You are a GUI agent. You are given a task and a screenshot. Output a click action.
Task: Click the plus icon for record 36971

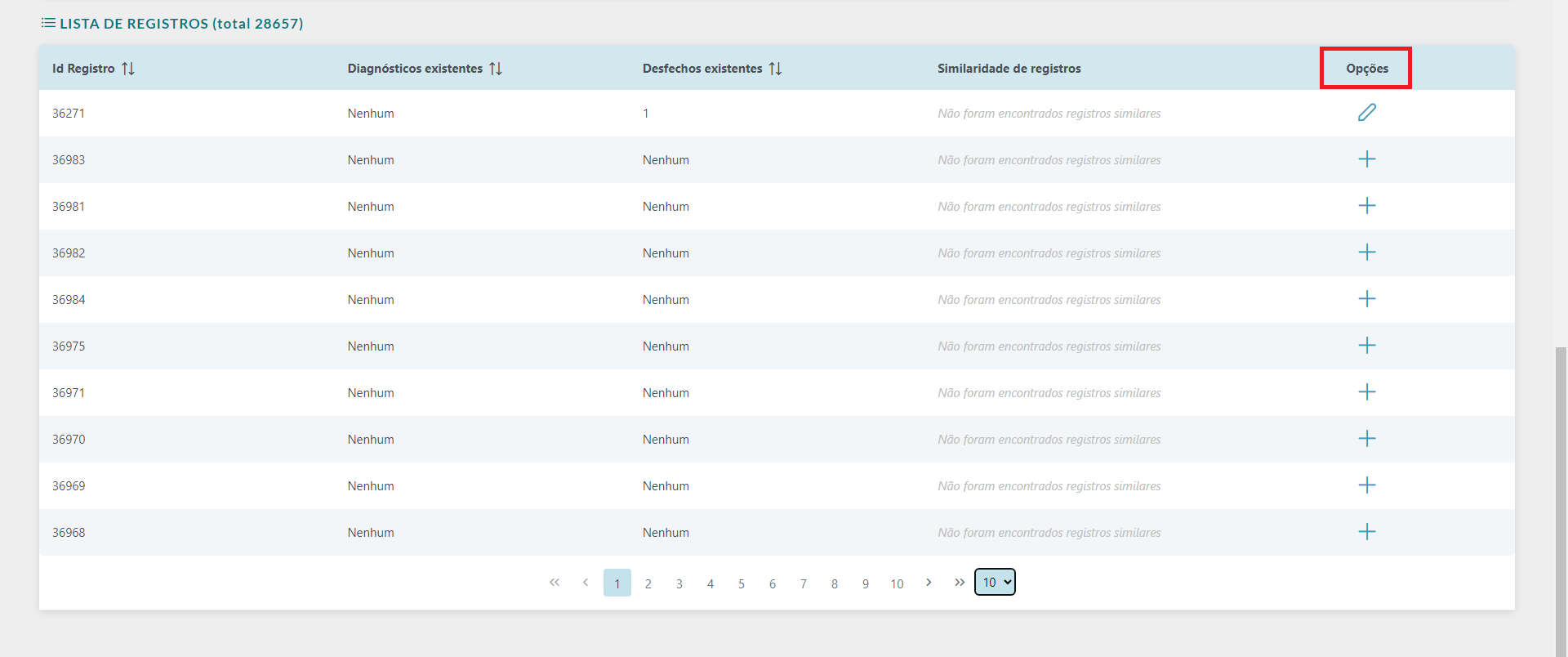point(1367,392)
